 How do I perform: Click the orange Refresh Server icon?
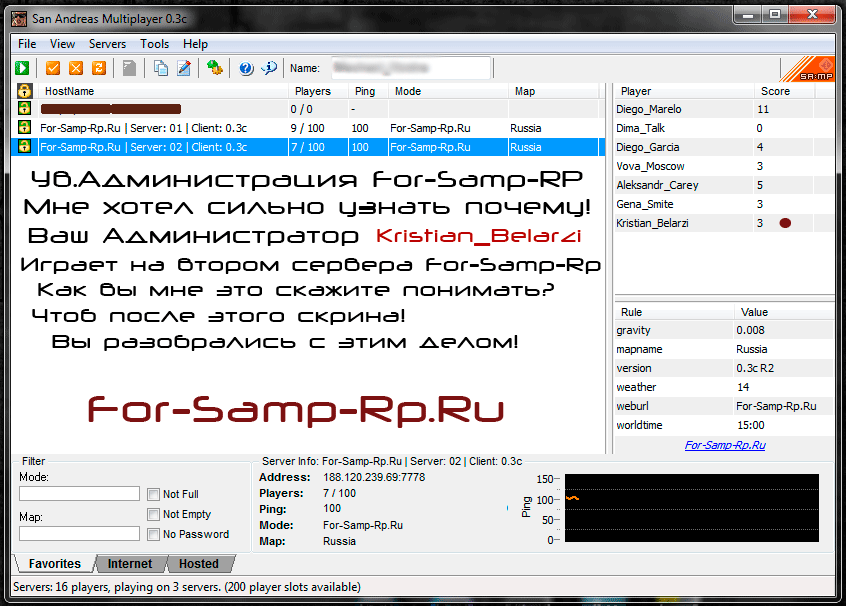(99, 68)
